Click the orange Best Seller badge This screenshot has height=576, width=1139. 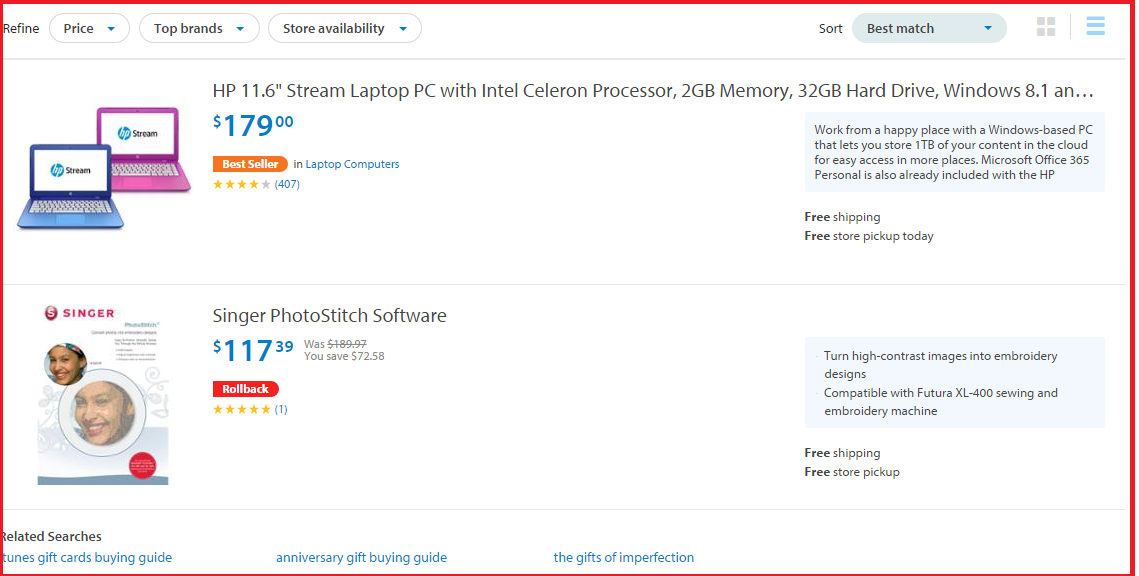click(x=250, y=164)
